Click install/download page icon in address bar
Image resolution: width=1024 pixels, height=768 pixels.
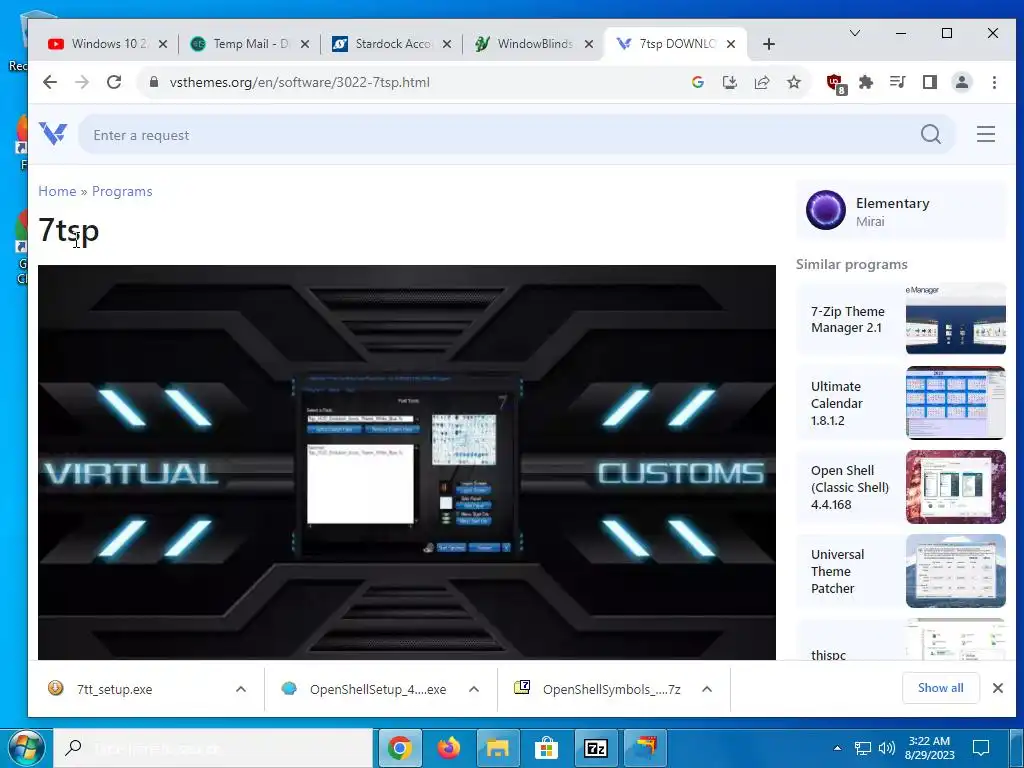(x=729, y=82)
